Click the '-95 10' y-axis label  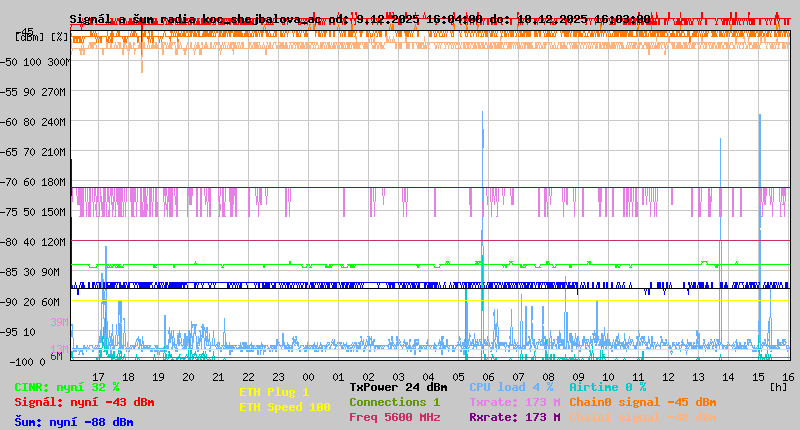(18, 332)
